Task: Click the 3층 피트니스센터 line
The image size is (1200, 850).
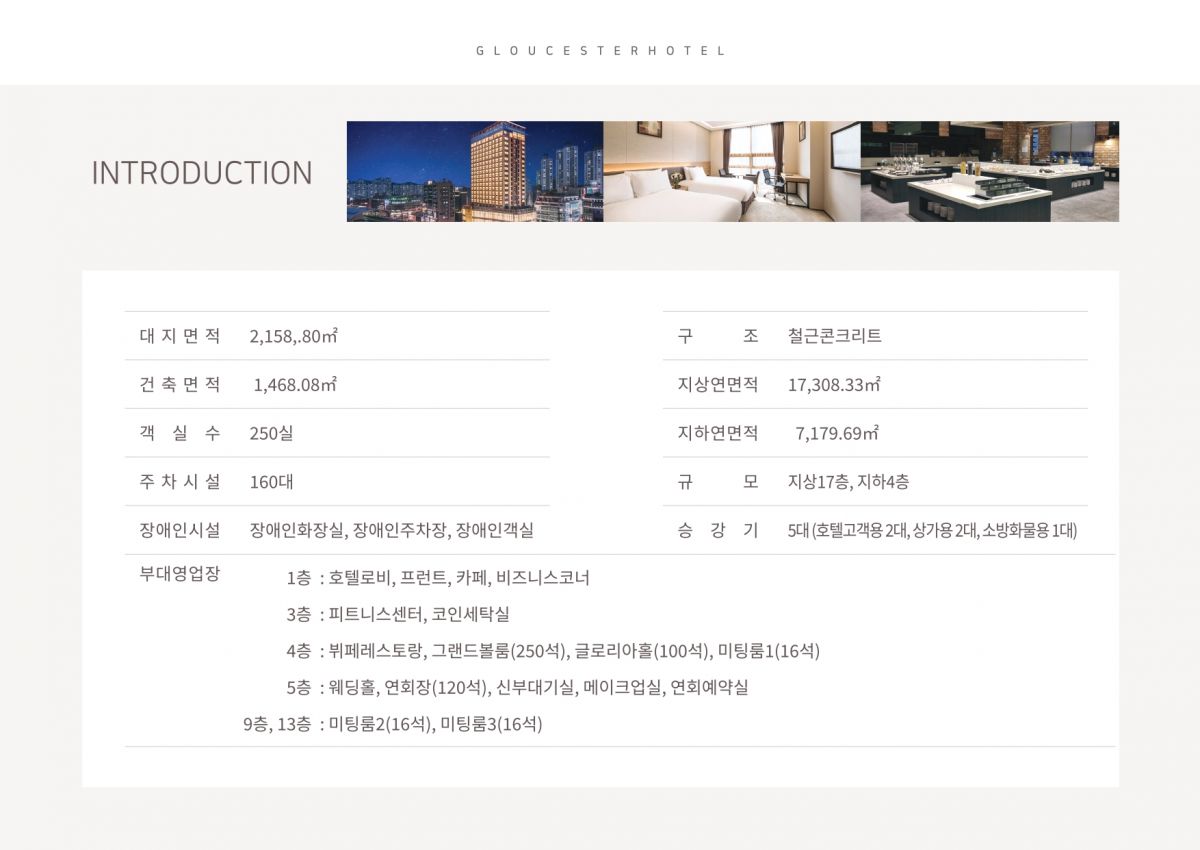Action: point(398,614)
